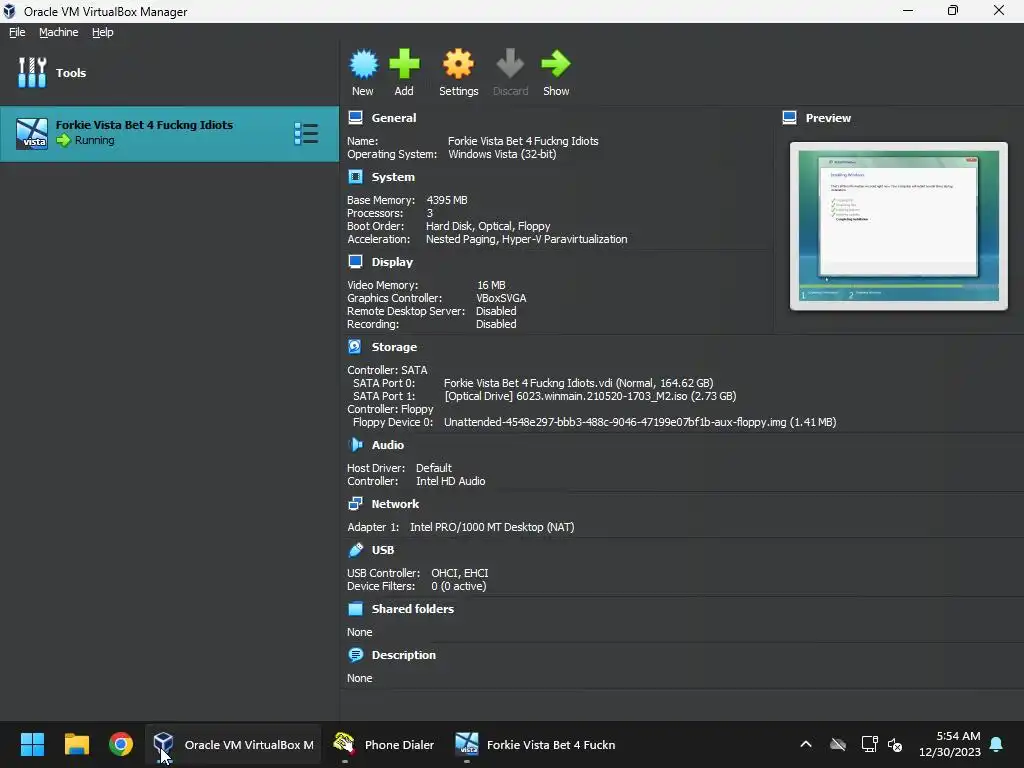The width and height of the screenshot is (1024, 768).
Task: Click the General section heading
Action: click(394, 118)
